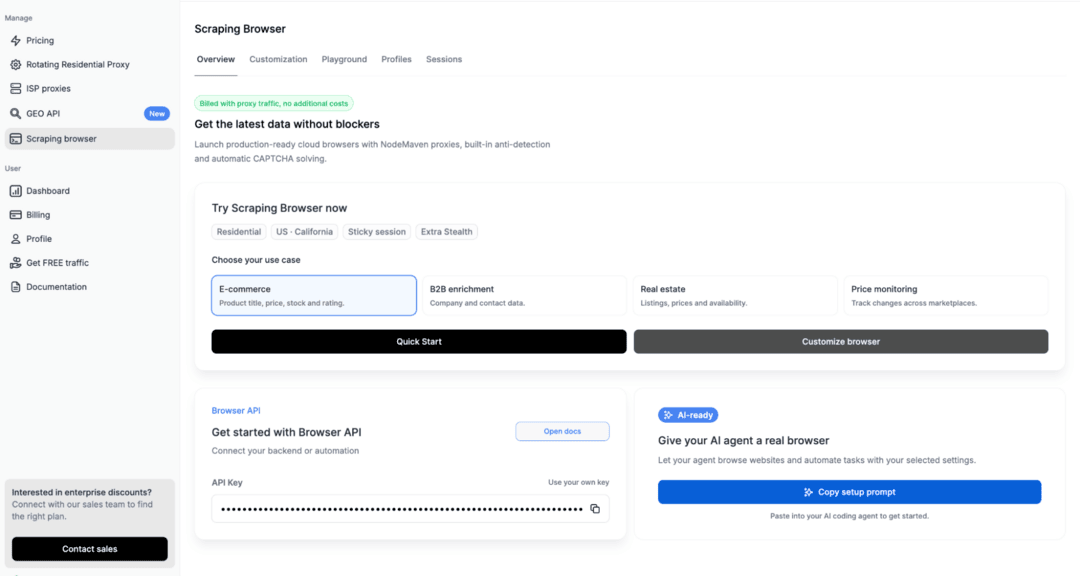Select the E-commerce use case

click(x=314, y=296)
